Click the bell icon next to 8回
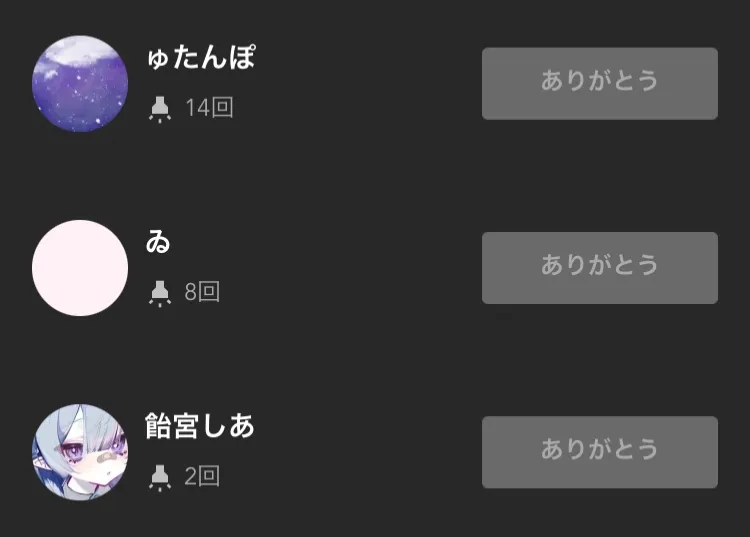750x537 pixels. point(159,292)
